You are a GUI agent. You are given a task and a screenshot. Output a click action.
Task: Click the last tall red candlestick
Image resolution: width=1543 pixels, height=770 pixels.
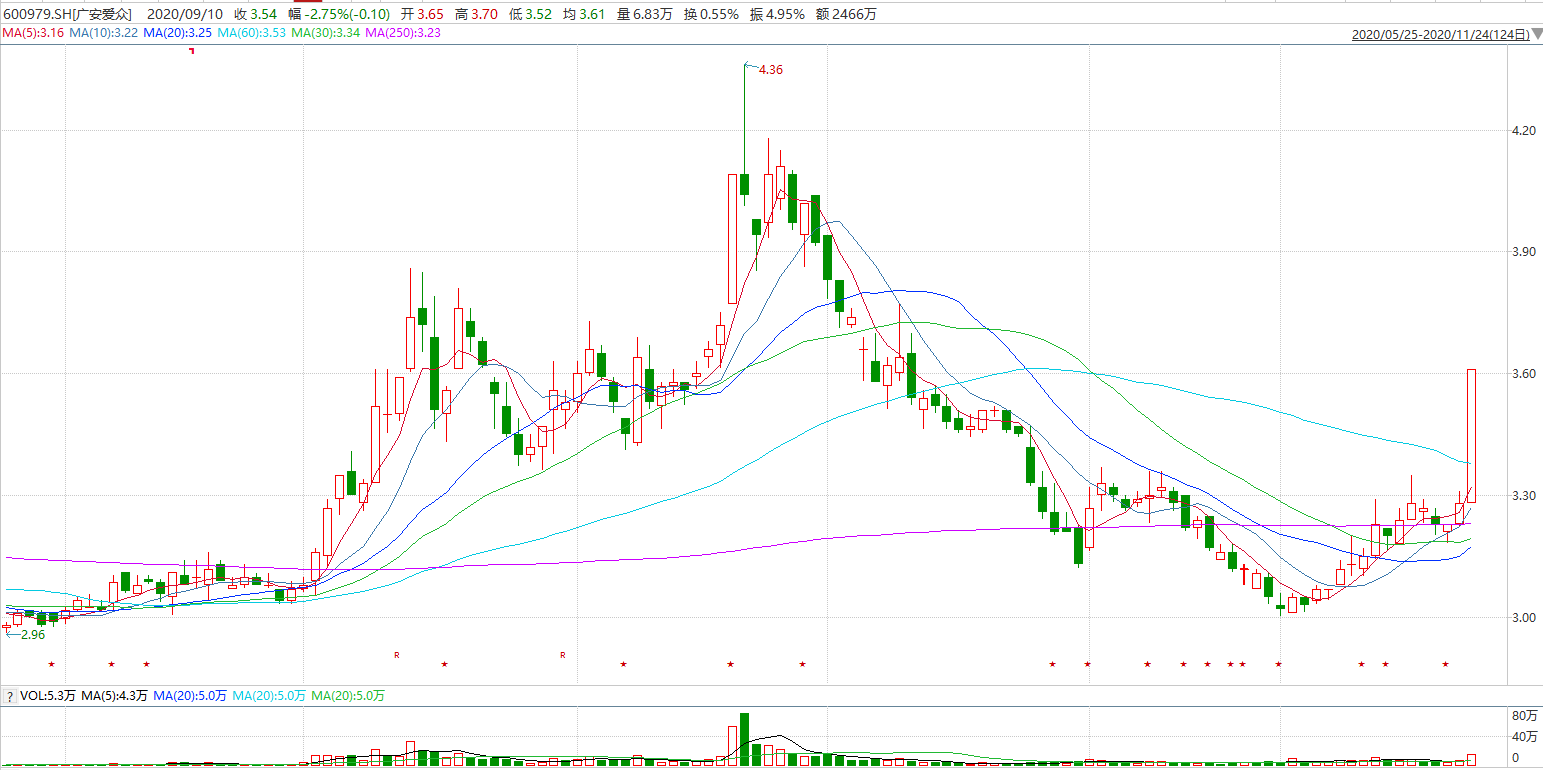(x=1471, y=435)
